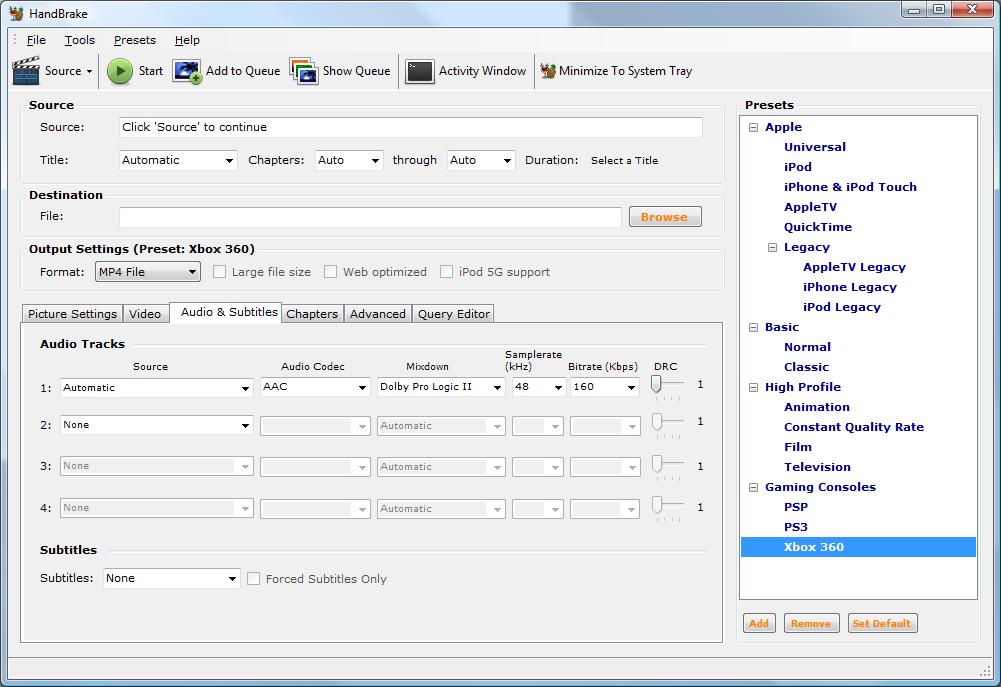Click the green Start play icon
Image resolution: width=1001 pixels, height=687 pixels.
coord(119,71)
